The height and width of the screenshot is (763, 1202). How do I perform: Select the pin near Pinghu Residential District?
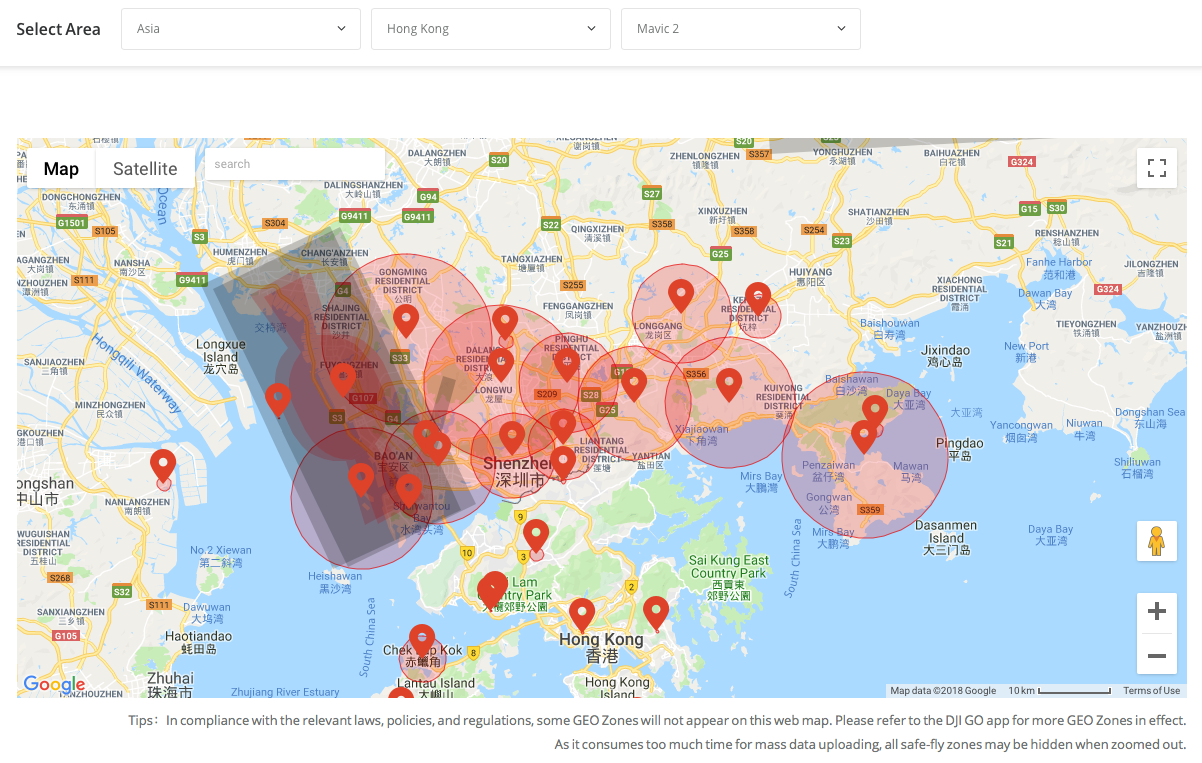567,364
